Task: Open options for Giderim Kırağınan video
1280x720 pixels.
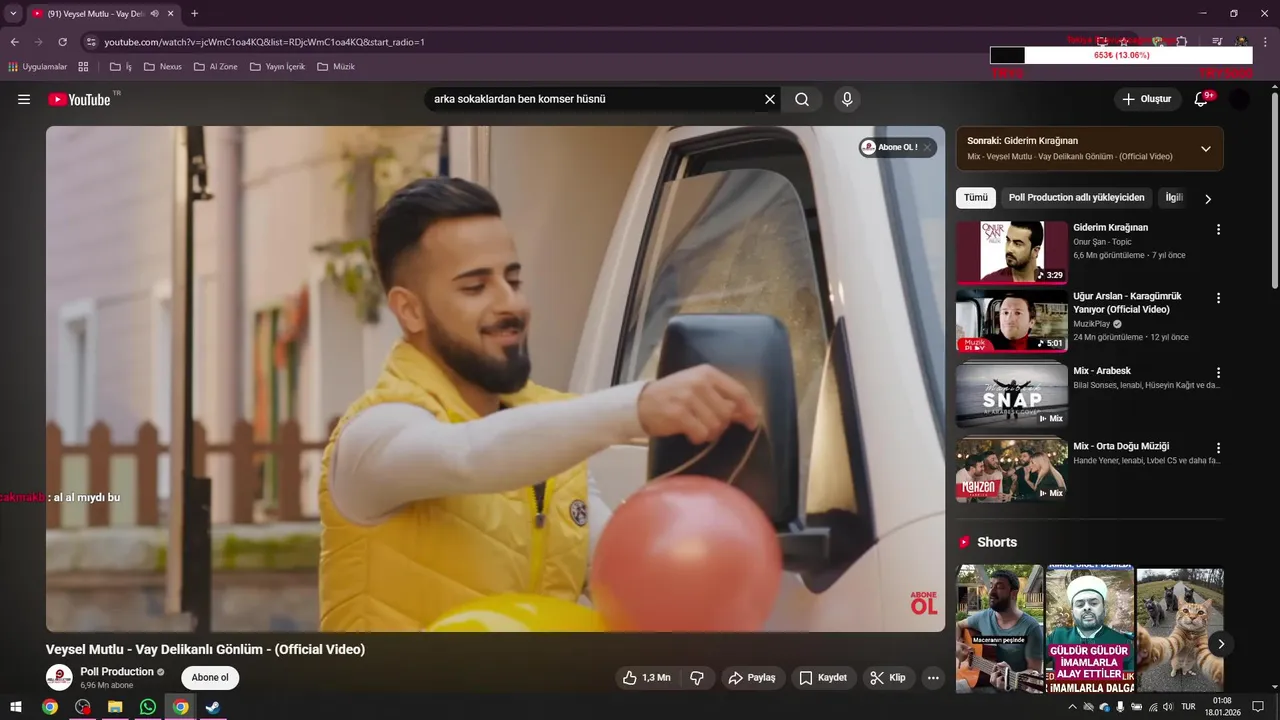Action: (1218, 229)
